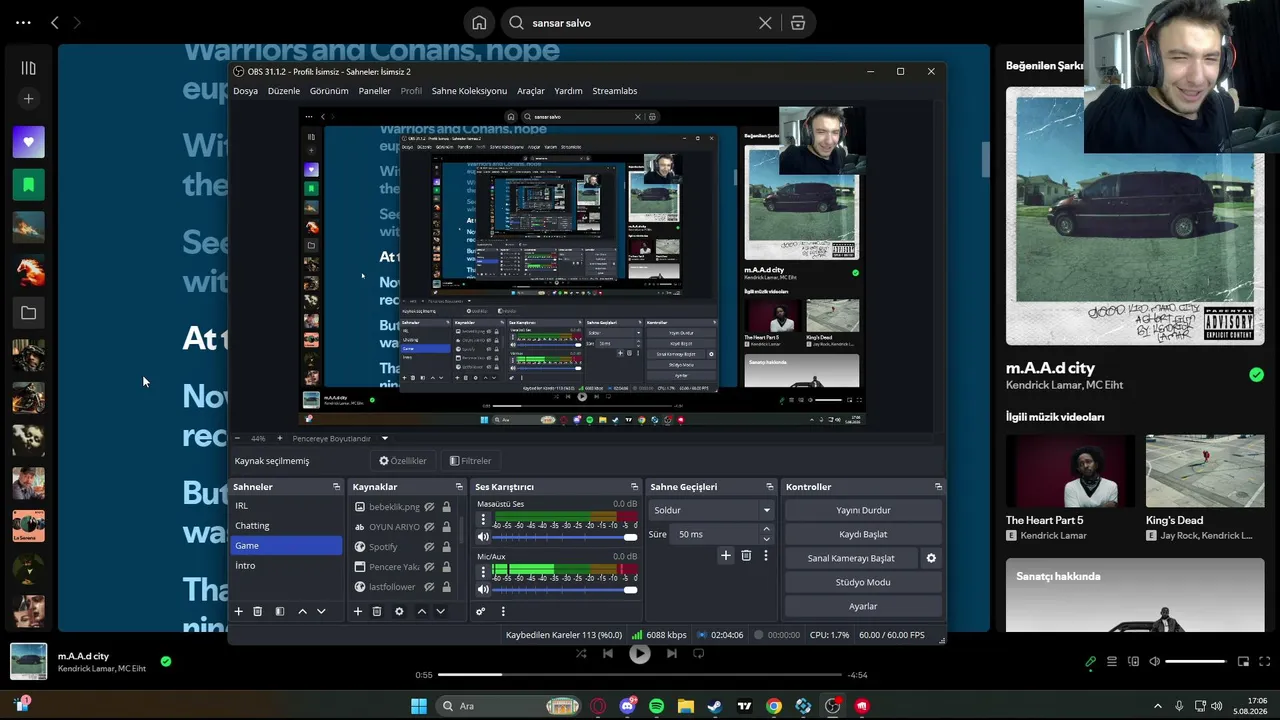This screenshot has height=720, width=1280.
Task: Undock the Ses Karıştırıcı panel
Action: point(633,487)
